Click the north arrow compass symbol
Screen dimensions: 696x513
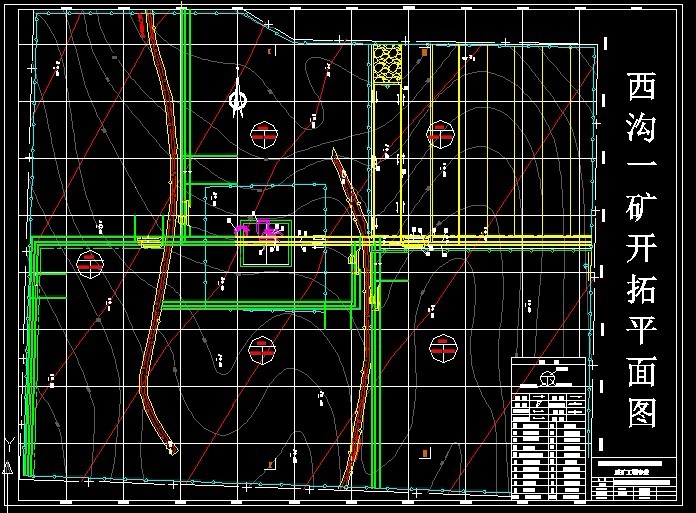237,93
